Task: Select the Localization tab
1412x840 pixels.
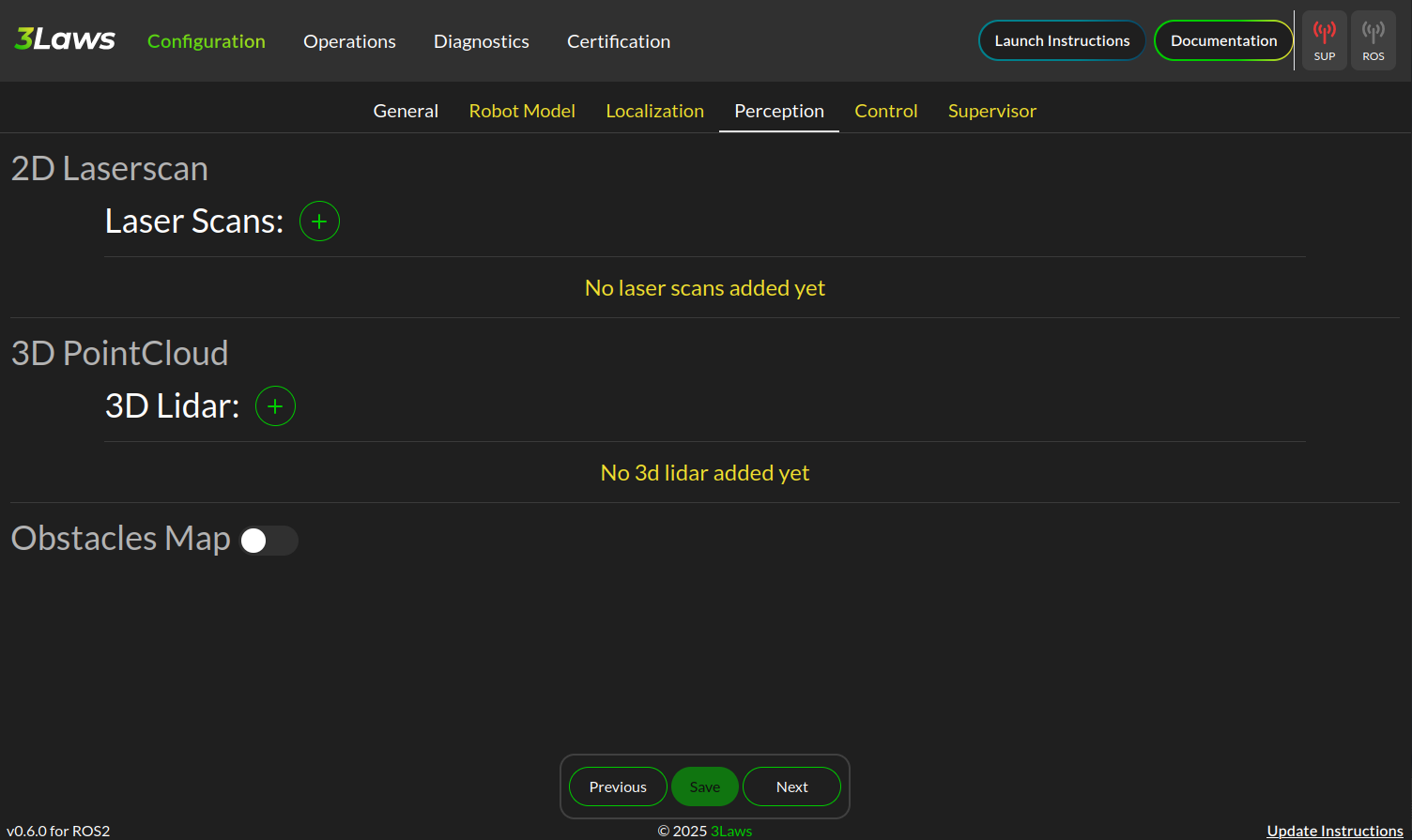Action: pyautogui.click(x=654, y=111)
